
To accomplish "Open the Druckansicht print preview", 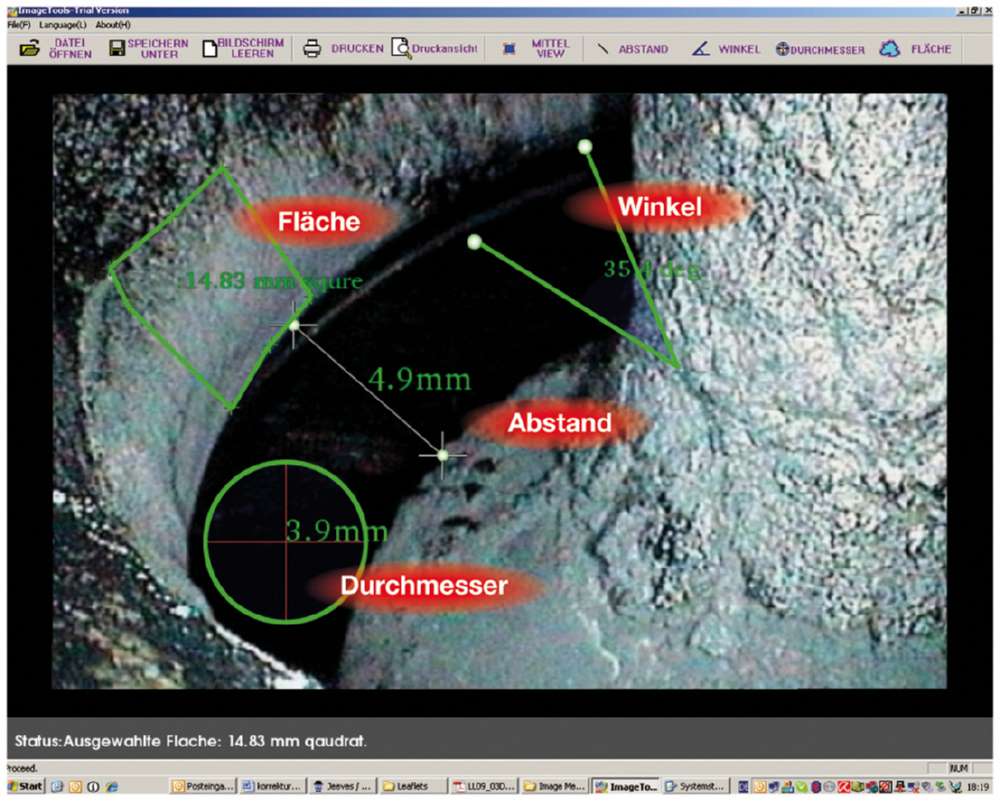I will click(440, 47).
